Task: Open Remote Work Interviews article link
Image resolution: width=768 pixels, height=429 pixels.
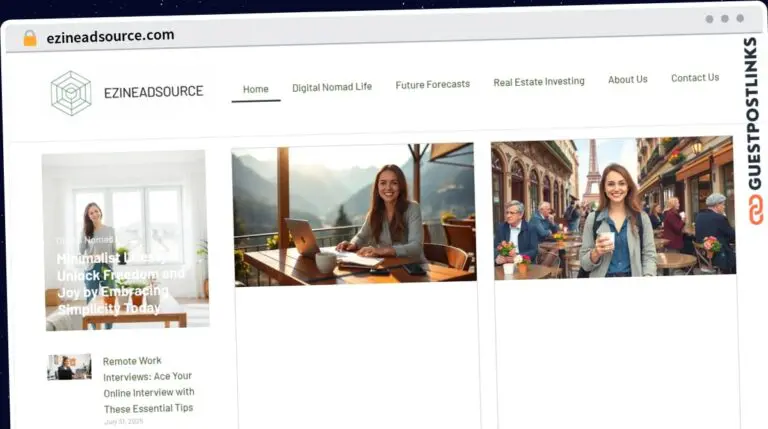Action: point(149,384)
